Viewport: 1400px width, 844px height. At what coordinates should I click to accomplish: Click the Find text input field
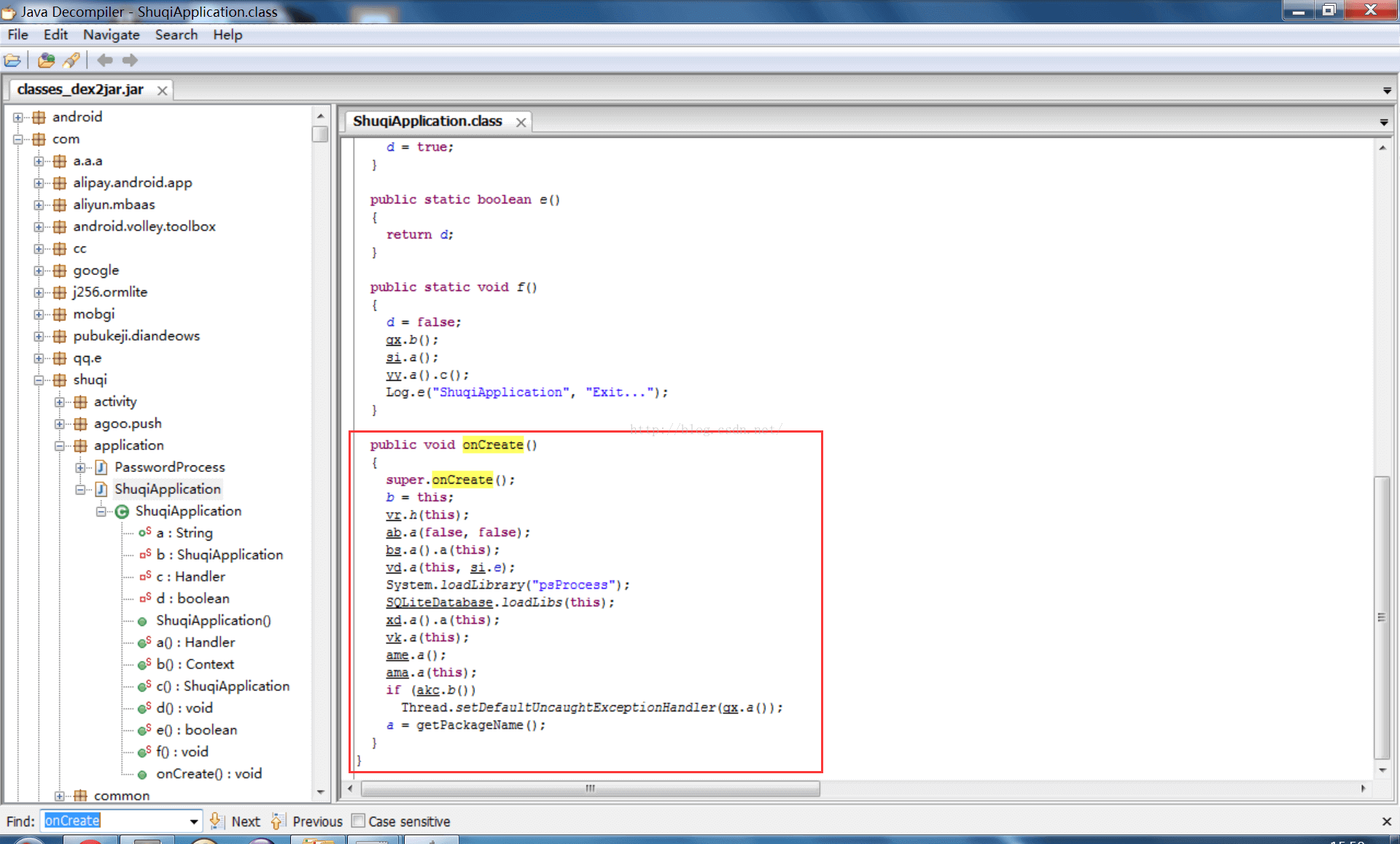(x=114, y=821)
